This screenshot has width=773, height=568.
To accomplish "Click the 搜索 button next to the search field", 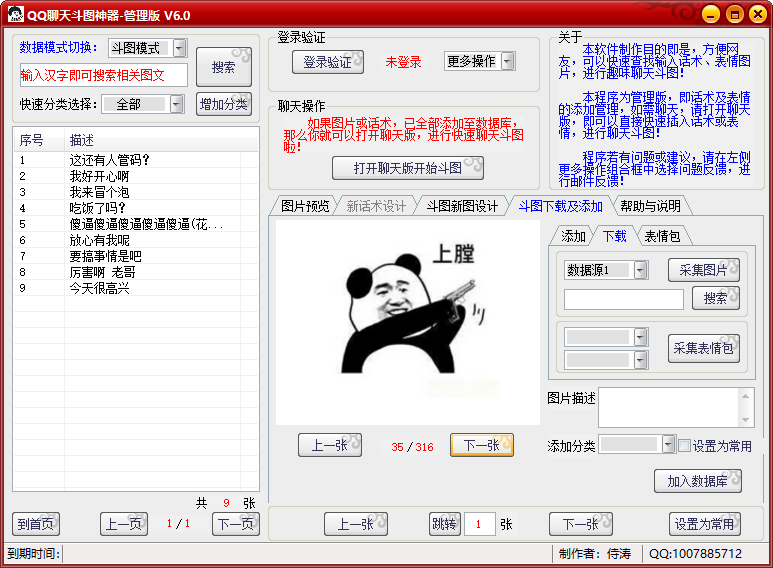I will coord(224,67).
